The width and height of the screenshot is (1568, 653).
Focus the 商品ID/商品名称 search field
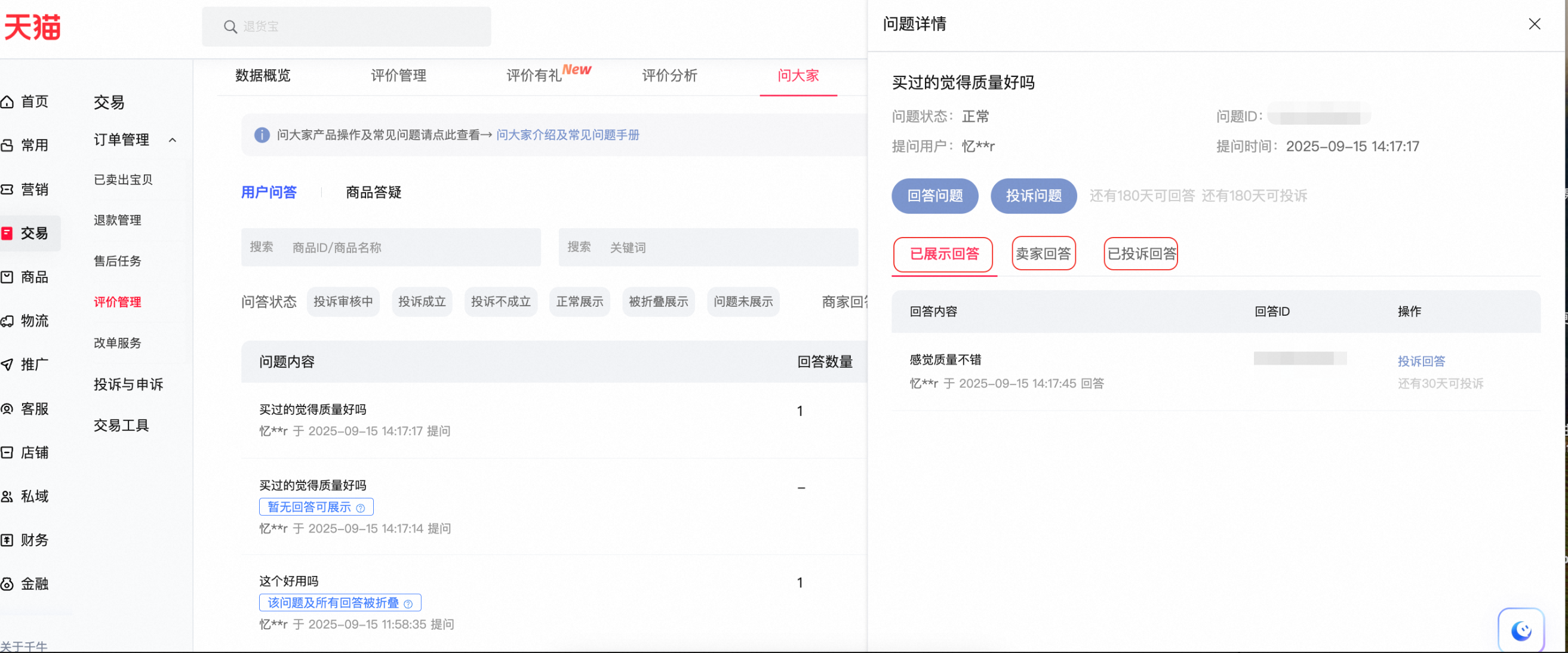[x=391, y=248]
